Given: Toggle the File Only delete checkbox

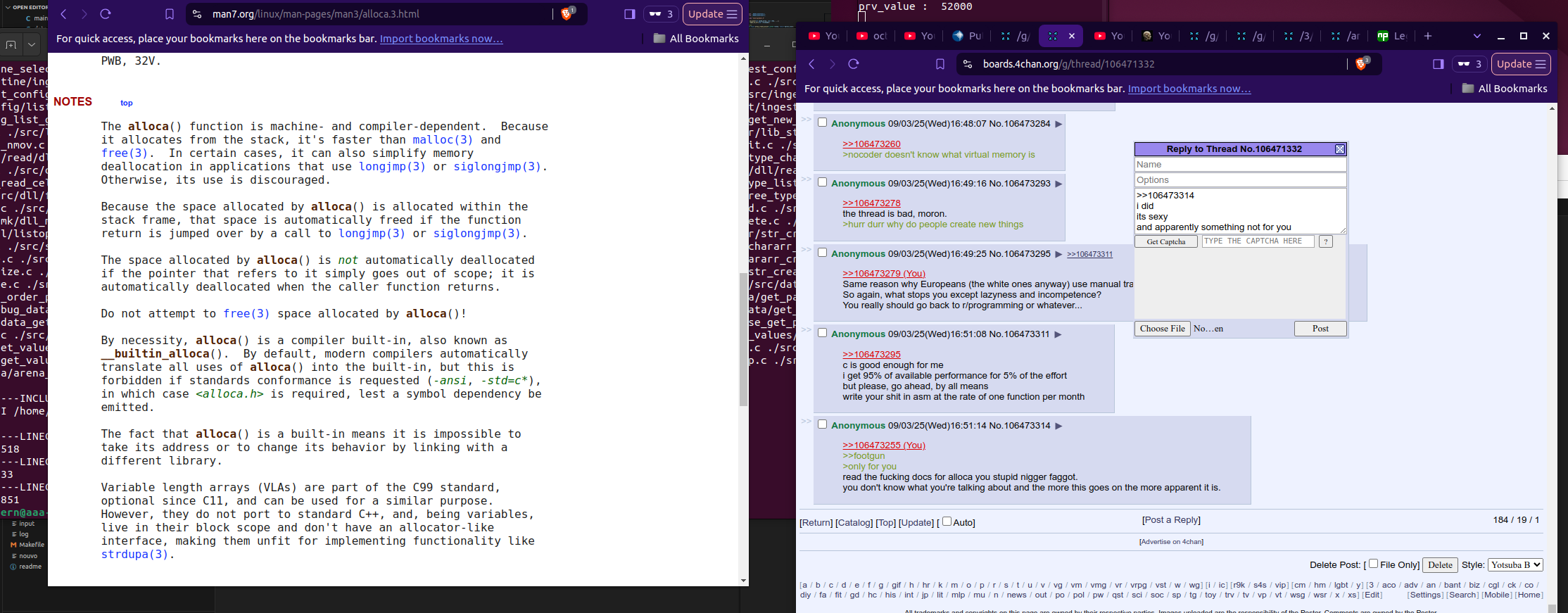Looking at the screenshot, I should 1373,564.
